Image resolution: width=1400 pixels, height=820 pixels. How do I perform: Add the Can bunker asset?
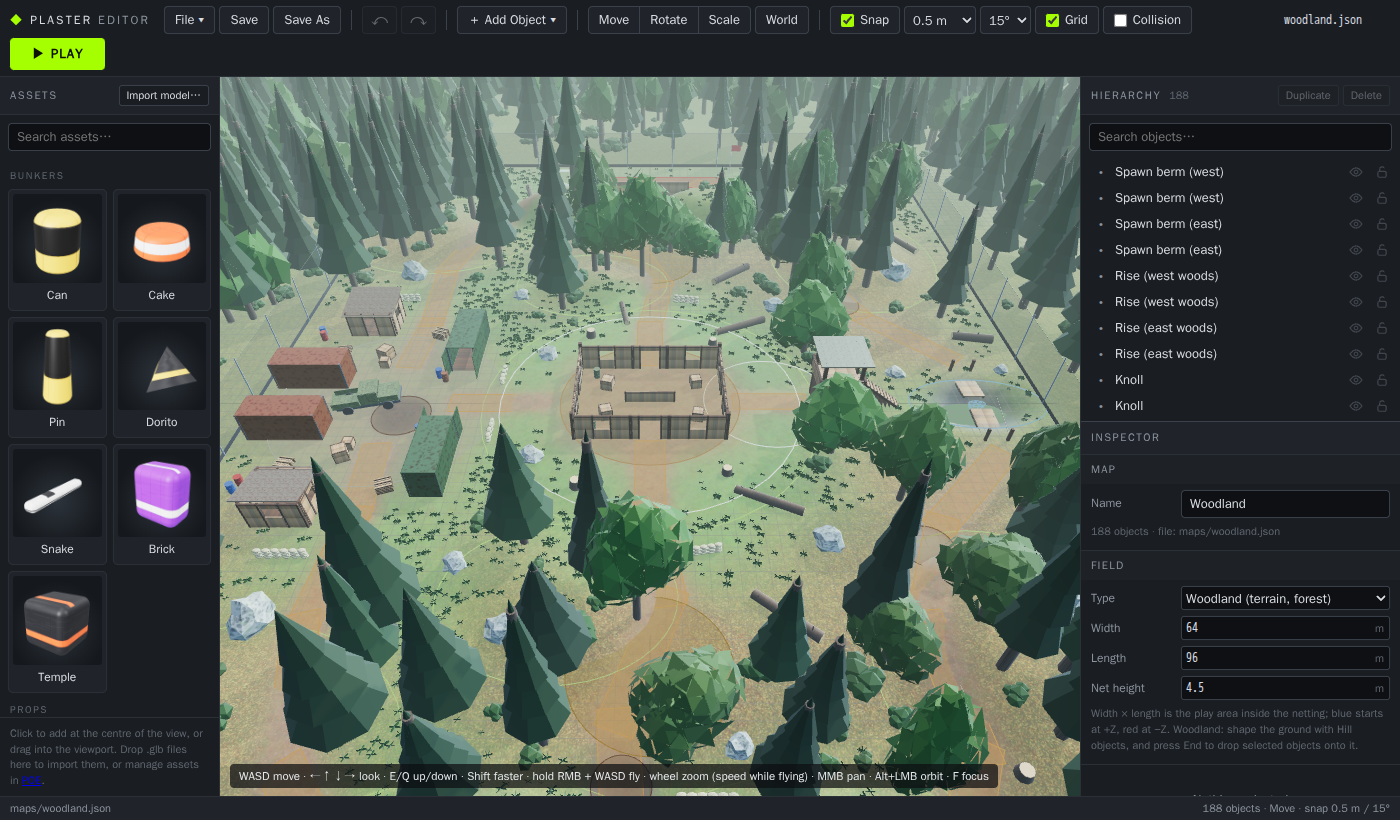(57, 250)
